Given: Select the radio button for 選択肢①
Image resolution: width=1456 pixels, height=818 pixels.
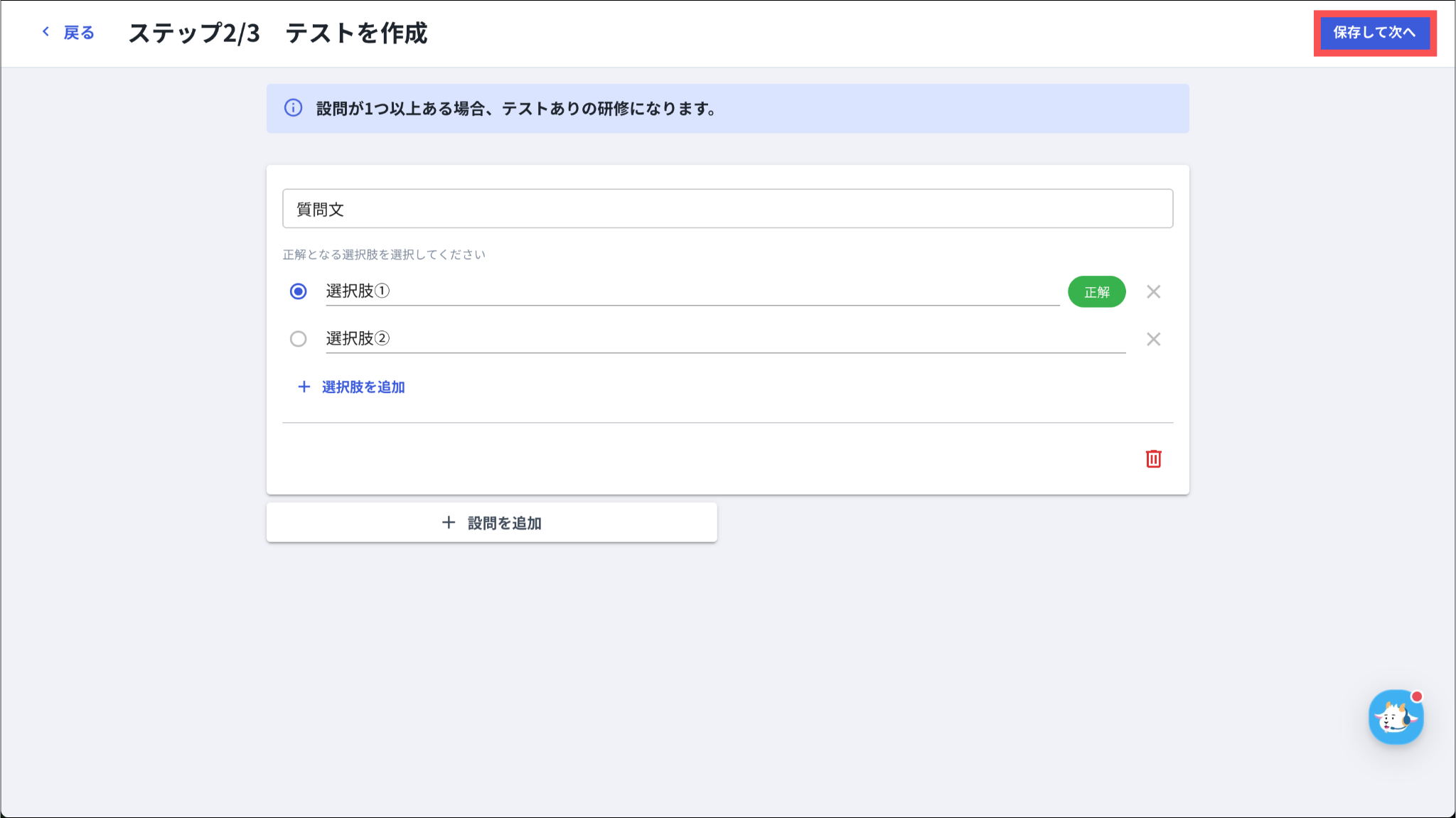Looking at the screenshot, I should pyautogui.click(x=299, y=291).
